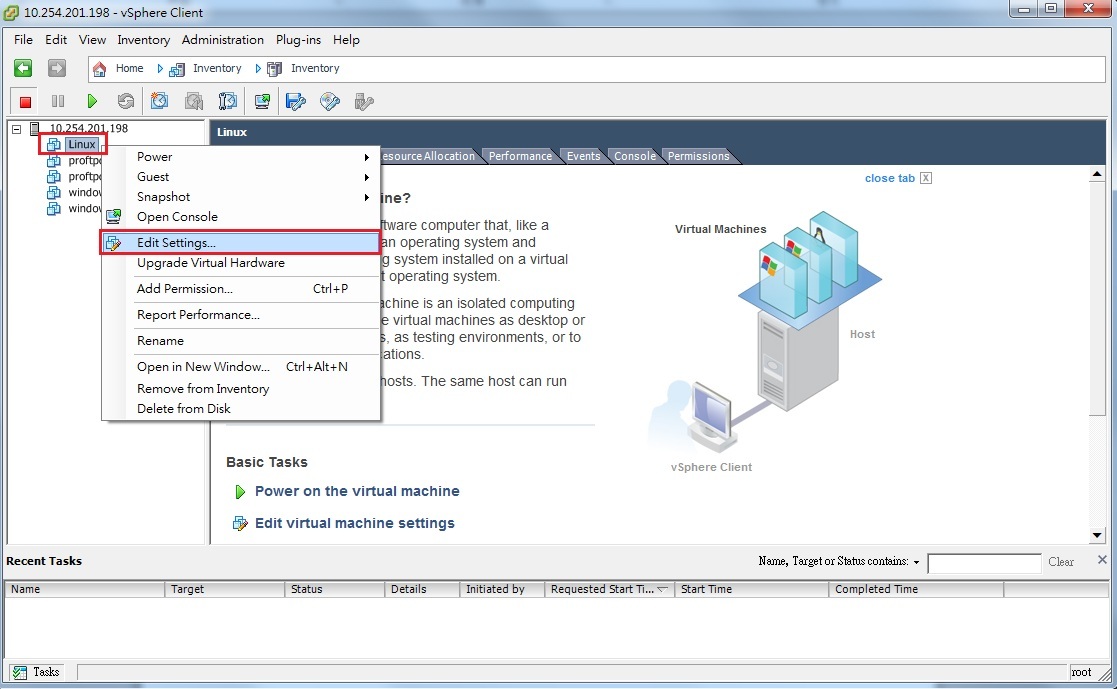Click the 'close tab' link
1117x689 pixels.
(x=889, y=178)
